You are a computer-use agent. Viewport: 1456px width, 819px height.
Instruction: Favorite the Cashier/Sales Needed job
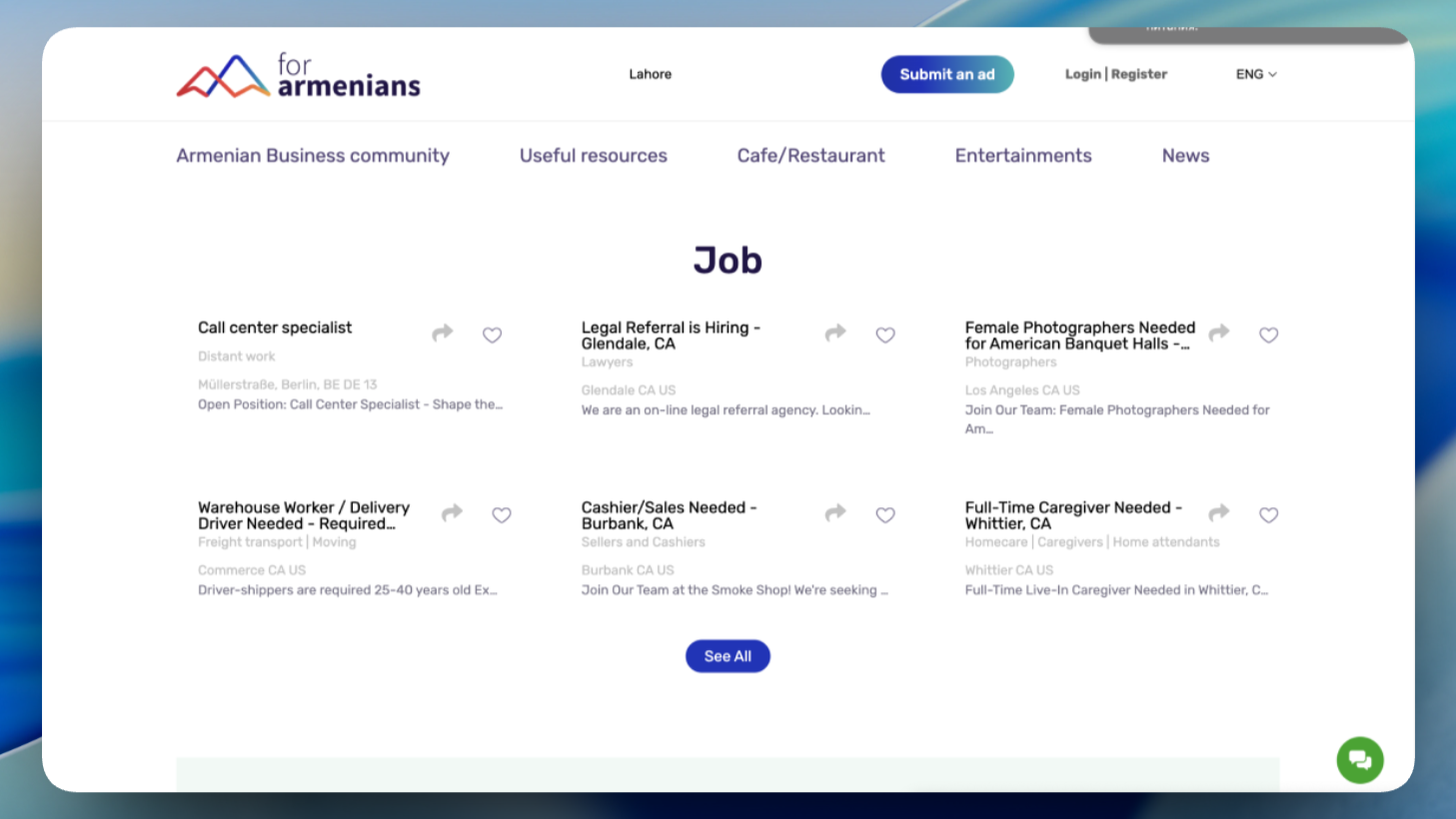[x=885, y=514]
